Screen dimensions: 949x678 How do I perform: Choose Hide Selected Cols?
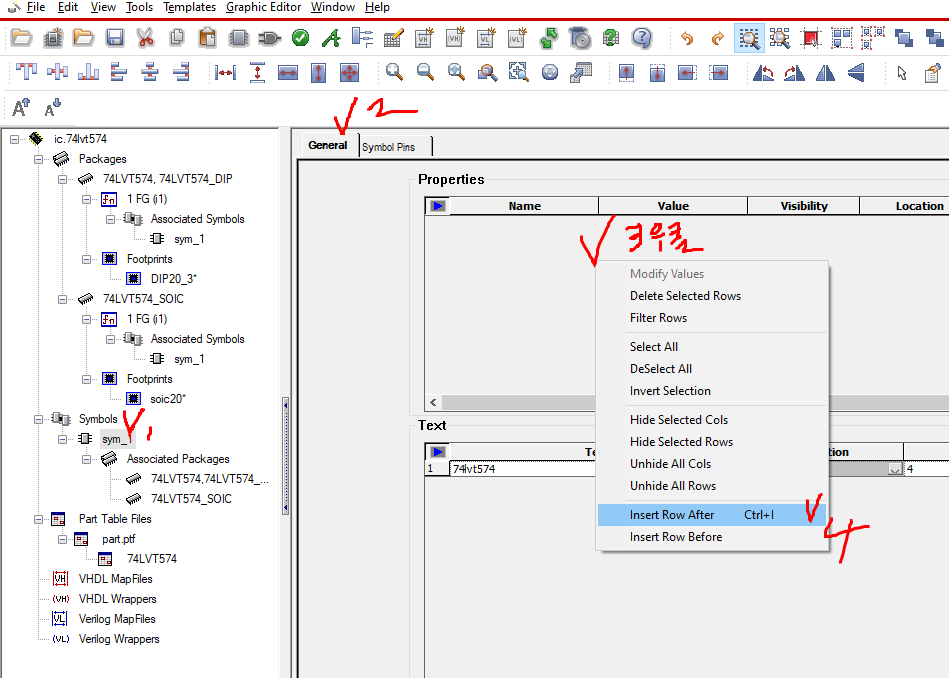[712, 420]
